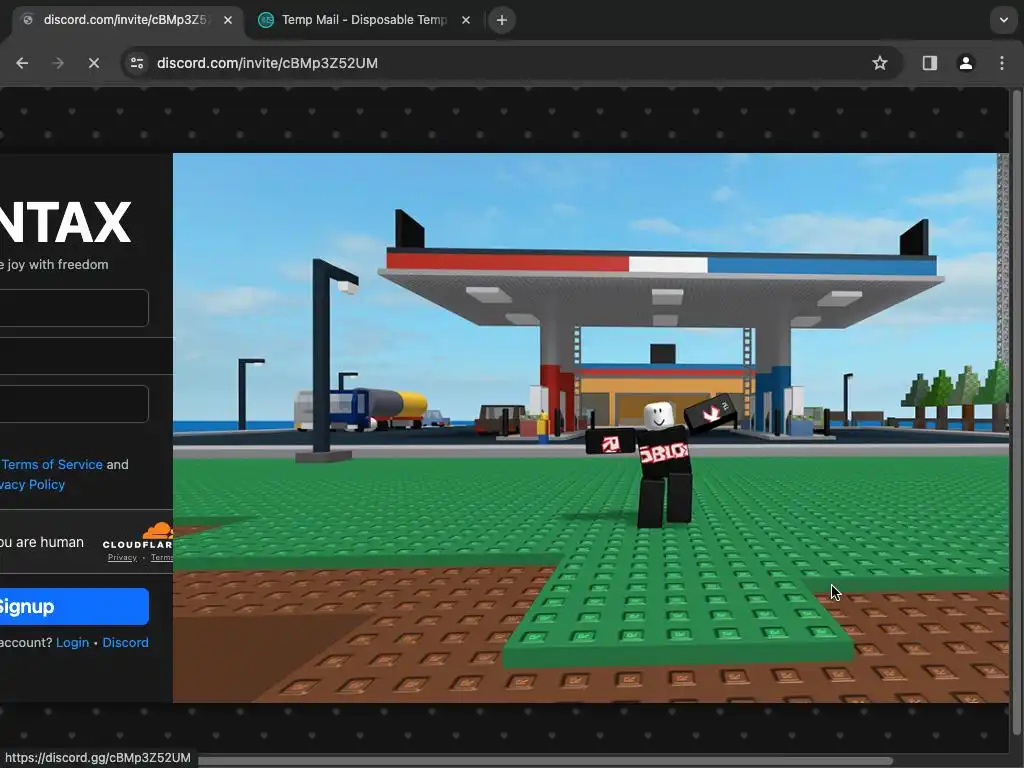Open Cloudflare Privacy link
Screen dimensions: 1024x768
coord(122,558)
